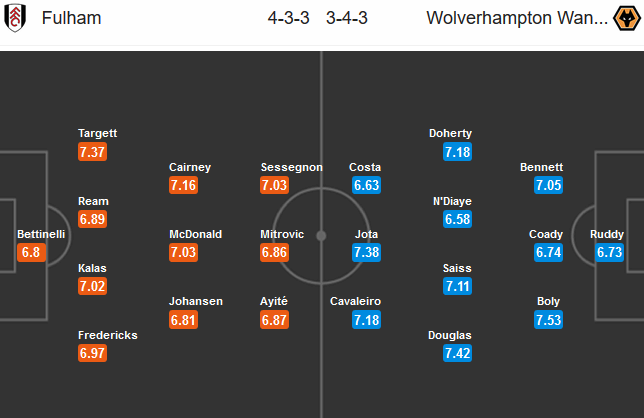Select Boly's 7.53 rating badge
Image resolution: width=644 pixels, height=418 pixels.
(549, 320)
